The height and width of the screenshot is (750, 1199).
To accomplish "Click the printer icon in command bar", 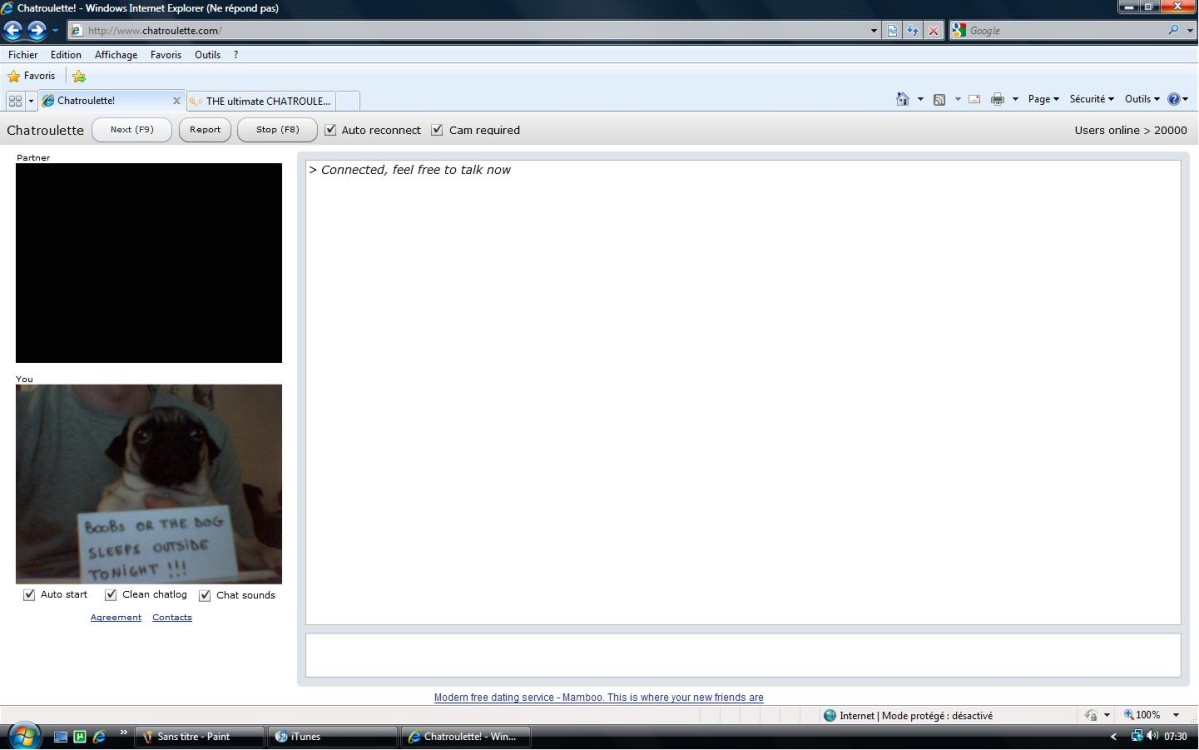I will (x=997, y=99).
